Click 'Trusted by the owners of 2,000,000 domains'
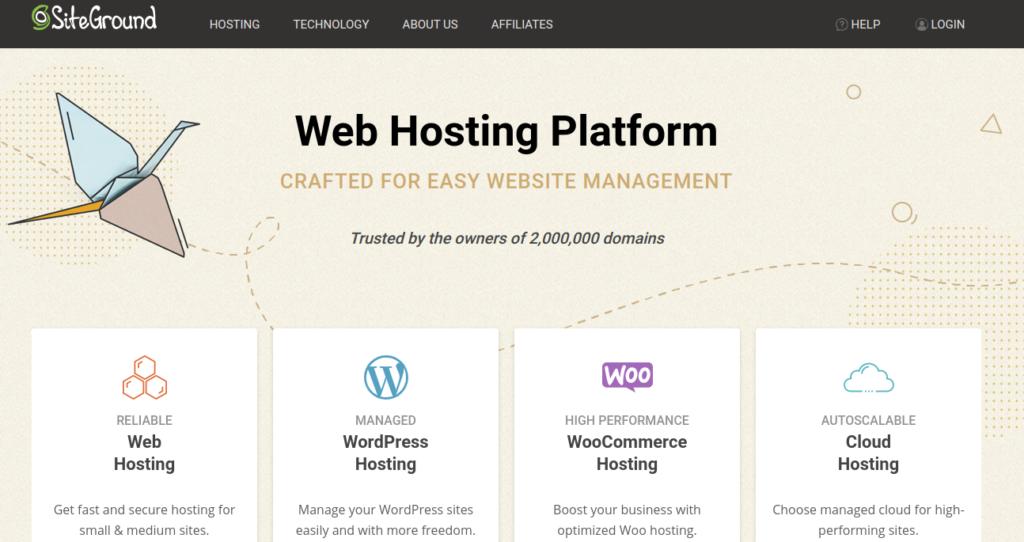This screenshot has width=1024, height=542. (x=507, y=238)
